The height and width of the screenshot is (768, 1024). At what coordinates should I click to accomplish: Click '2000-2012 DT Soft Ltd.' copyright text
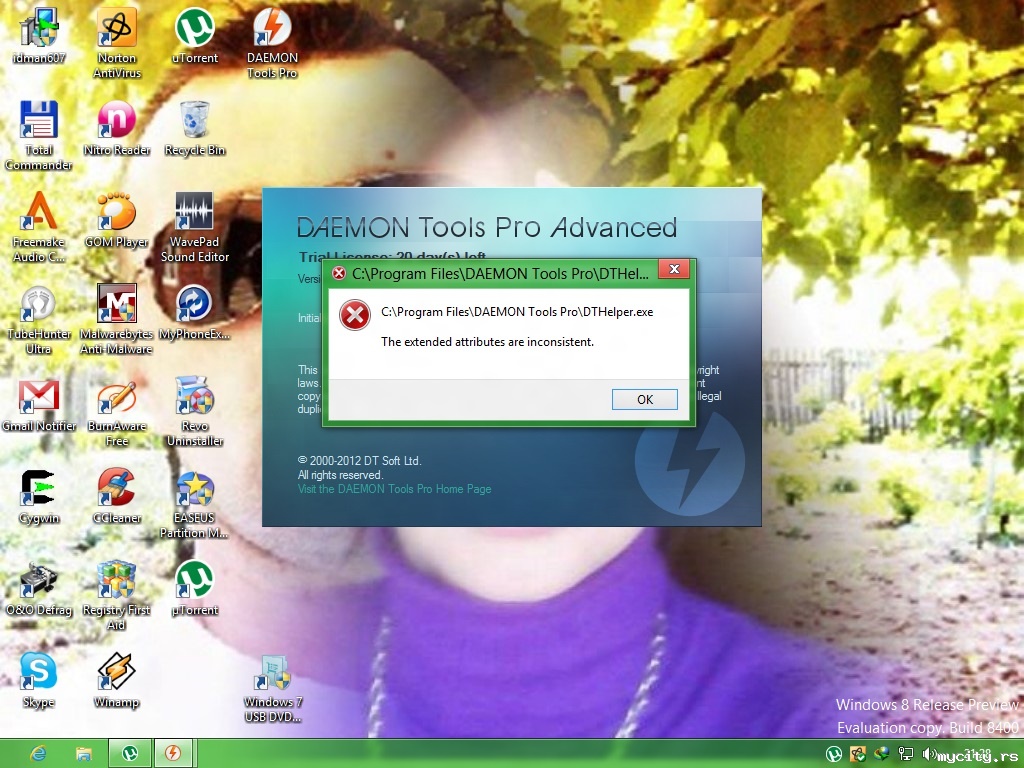click(x=360, y=460)
